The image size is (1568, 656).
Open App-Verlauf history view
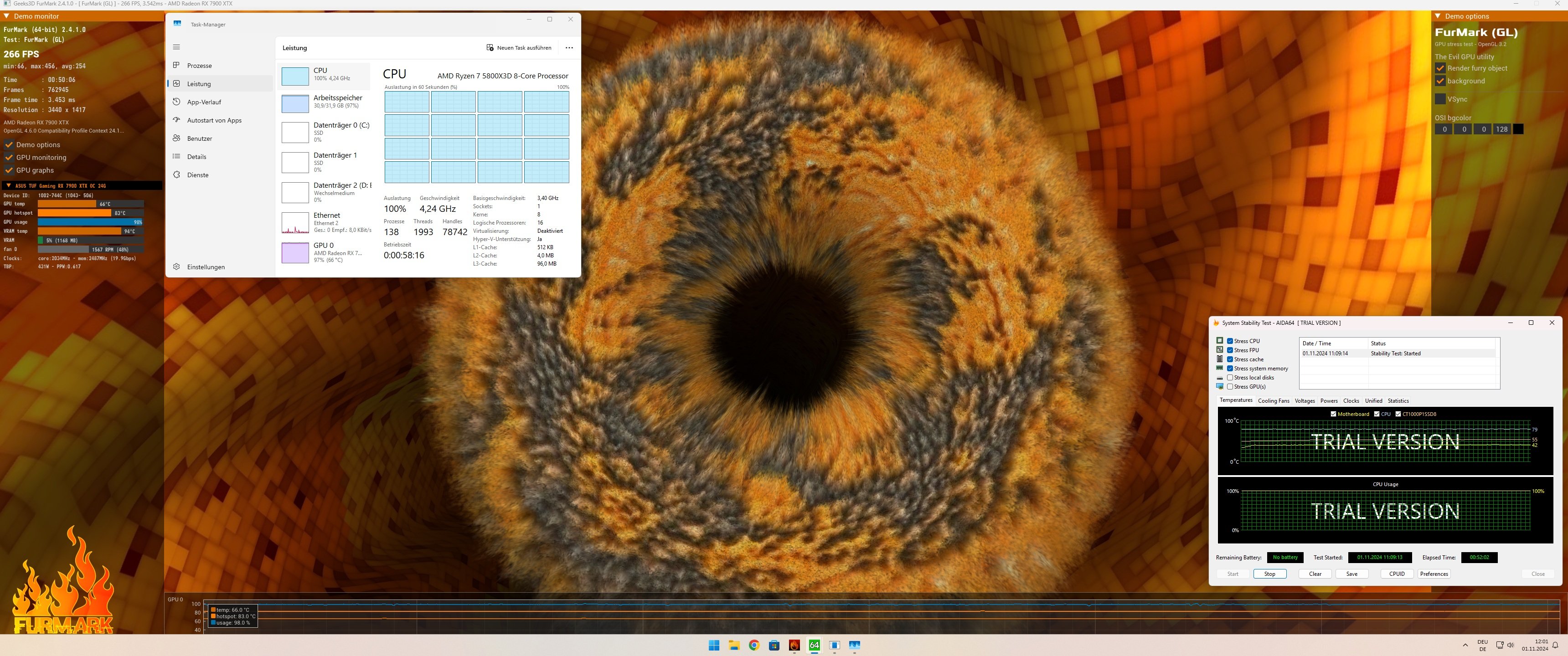204,102
